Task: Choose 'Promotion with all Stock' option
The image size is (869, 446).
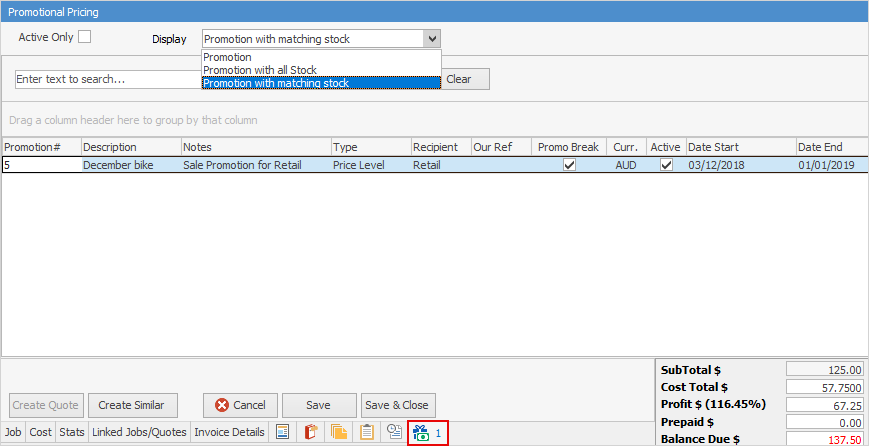Action: pos(321,70)
